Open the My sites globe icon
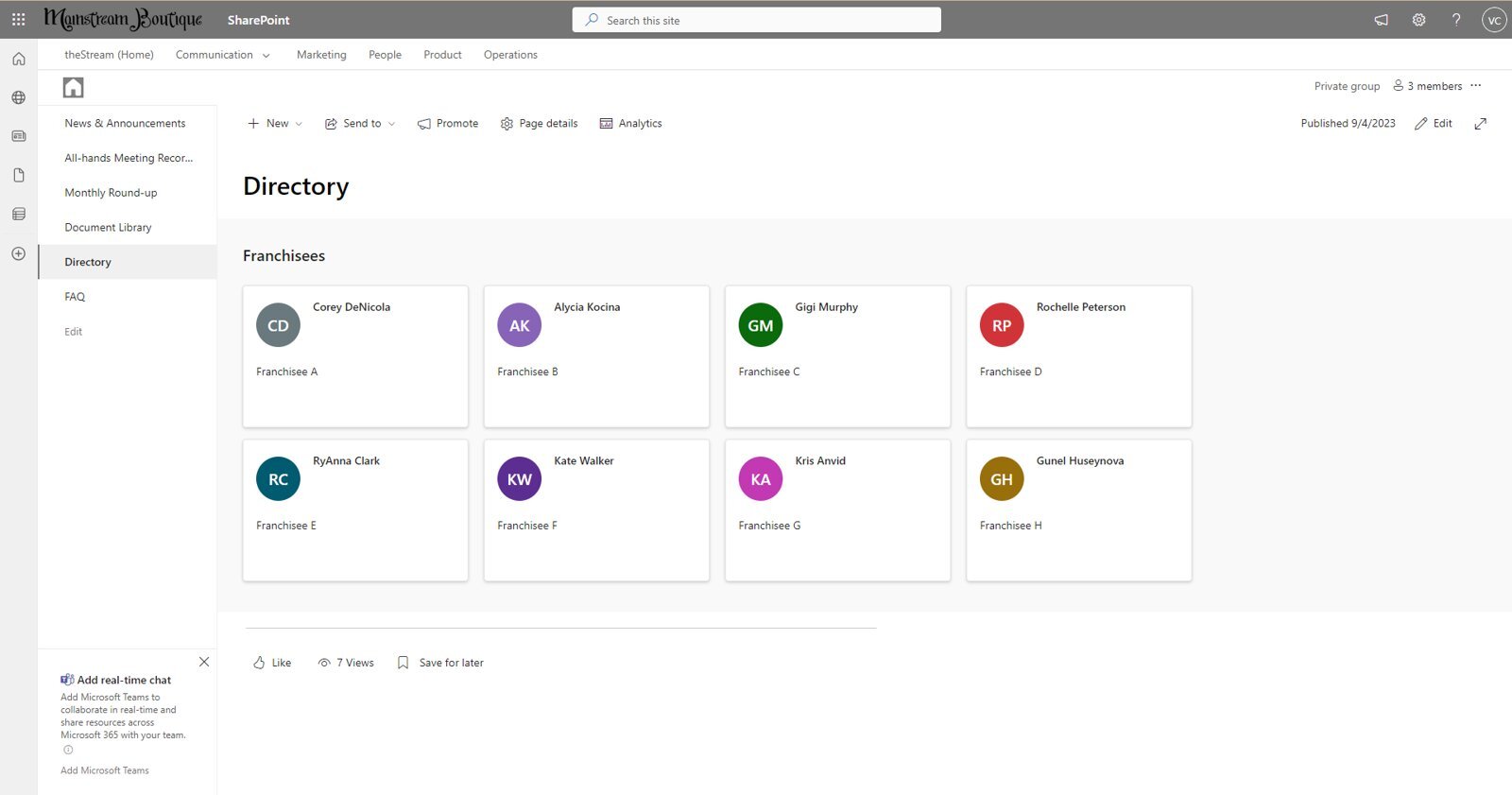1512x795 pixels. 18,97
